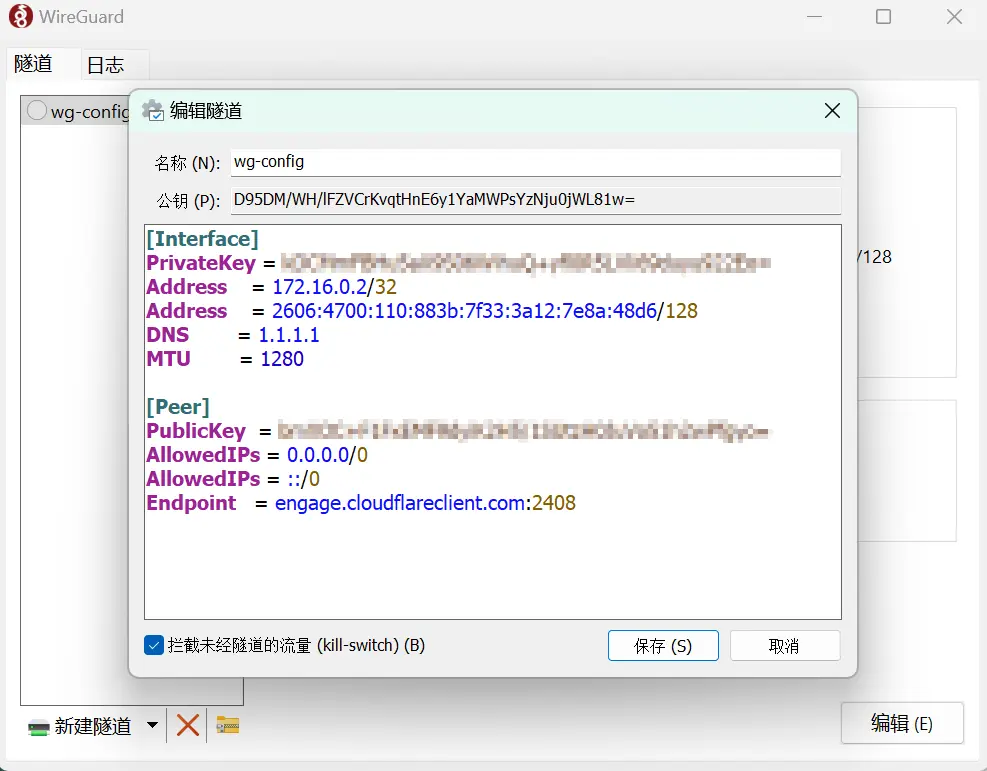Click the endpoint engage.cloudflareclient.com:2408

pyautogui.click(x=426, y=503)
